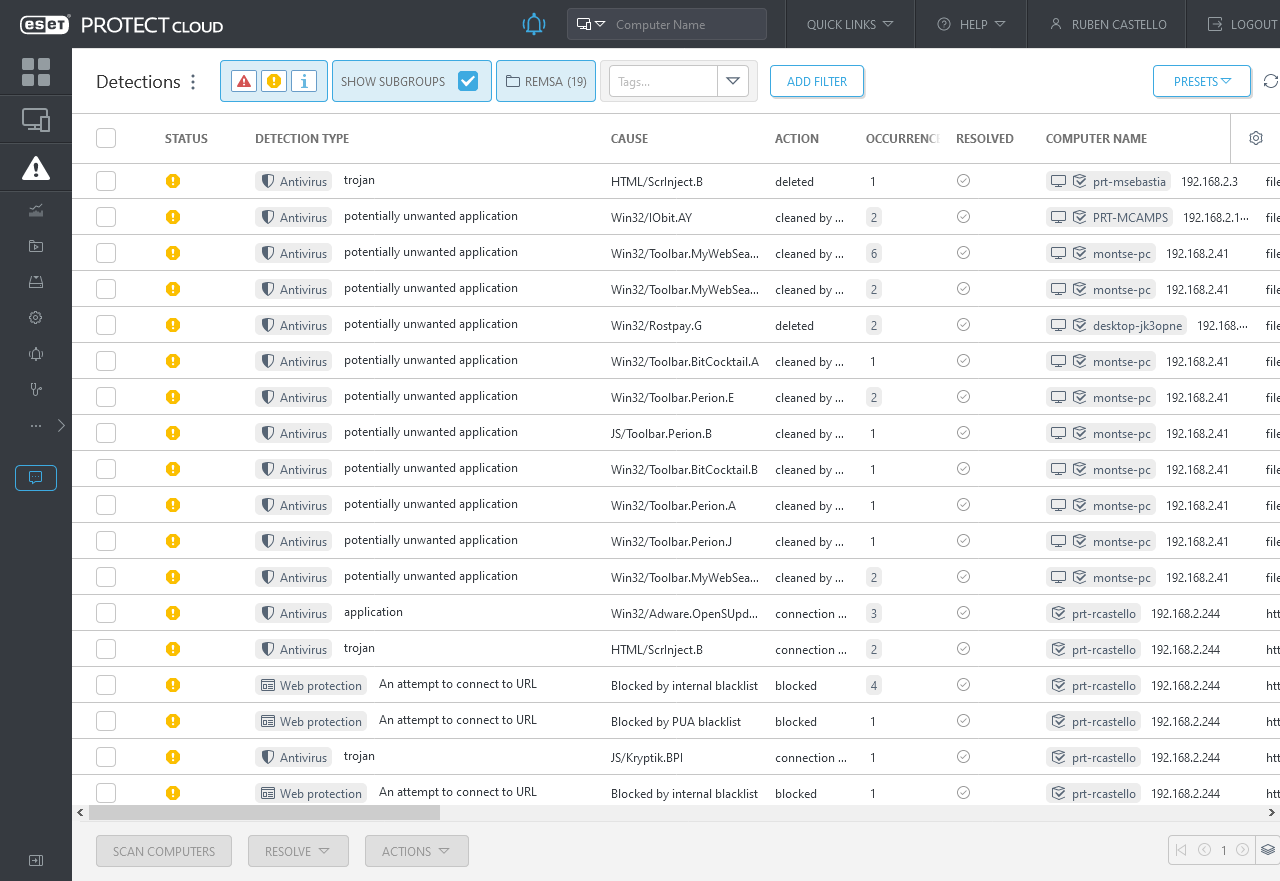Click the ADD FILTER button
The height and width of the screenshot is (881, 1280).
817,82
